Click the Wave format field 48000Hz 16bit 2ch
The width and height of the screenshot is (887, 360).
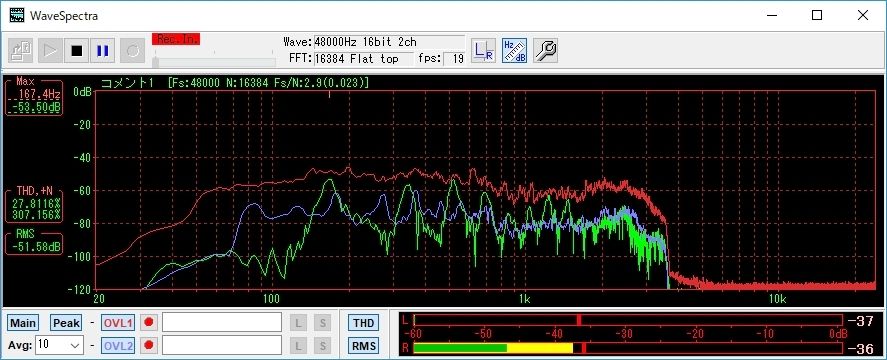(x=389, y=42)
